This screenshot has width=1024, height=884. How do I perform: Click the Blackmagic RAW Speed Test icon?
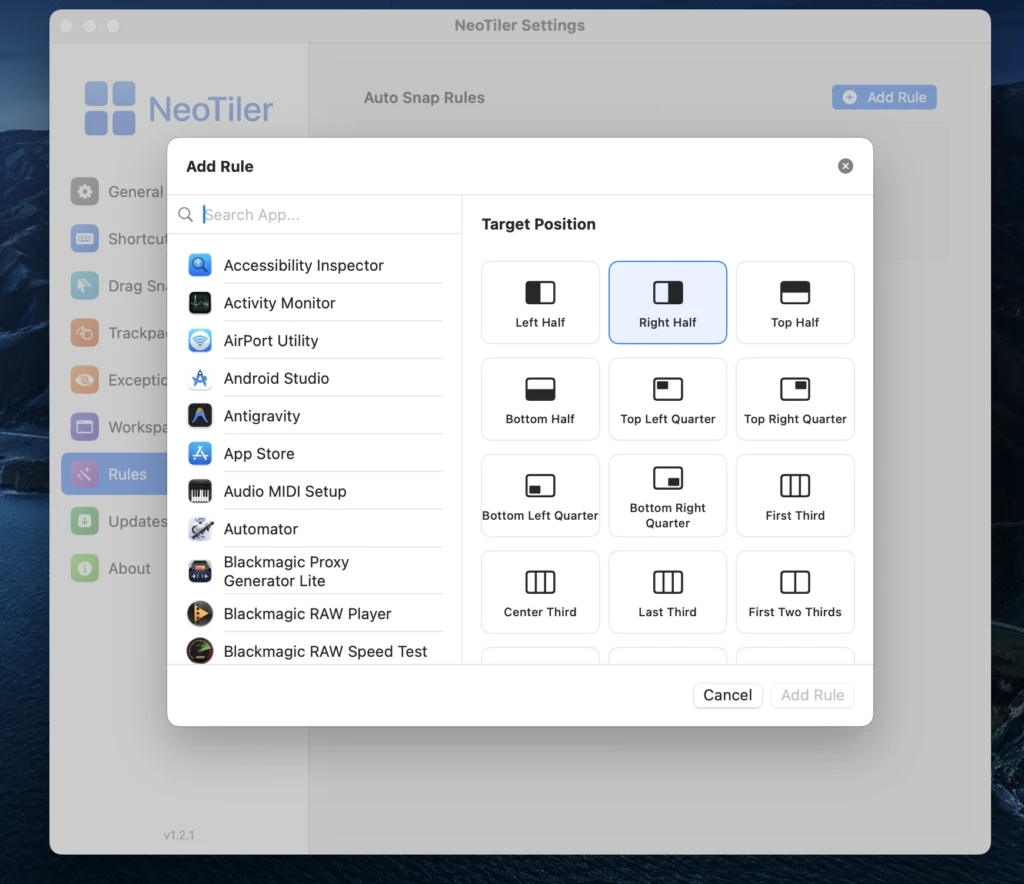click(x=200, y=651)
